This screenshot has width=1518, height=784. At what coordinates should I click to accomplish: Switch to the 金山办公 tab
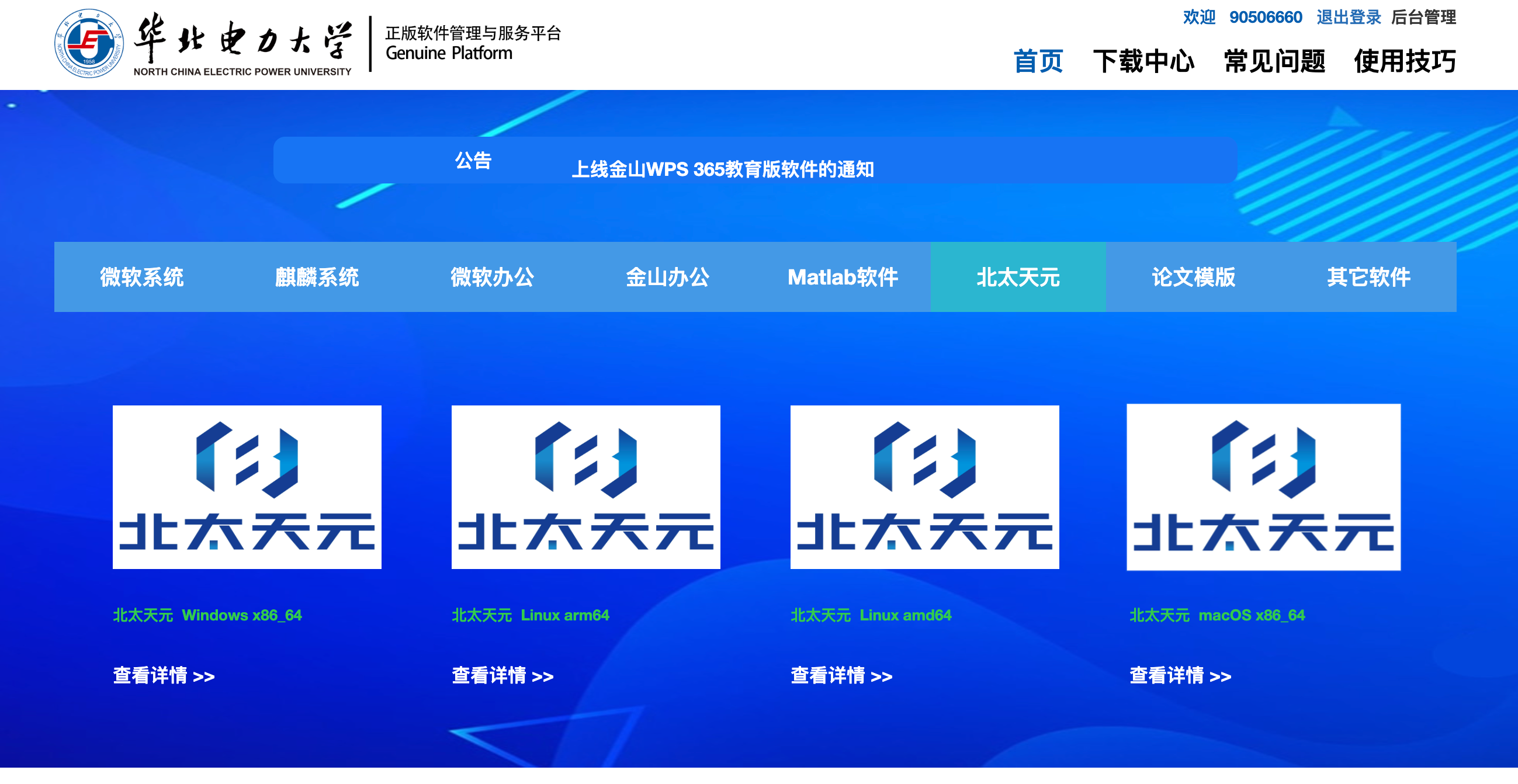pyautogui.click(x=668, y=277)
